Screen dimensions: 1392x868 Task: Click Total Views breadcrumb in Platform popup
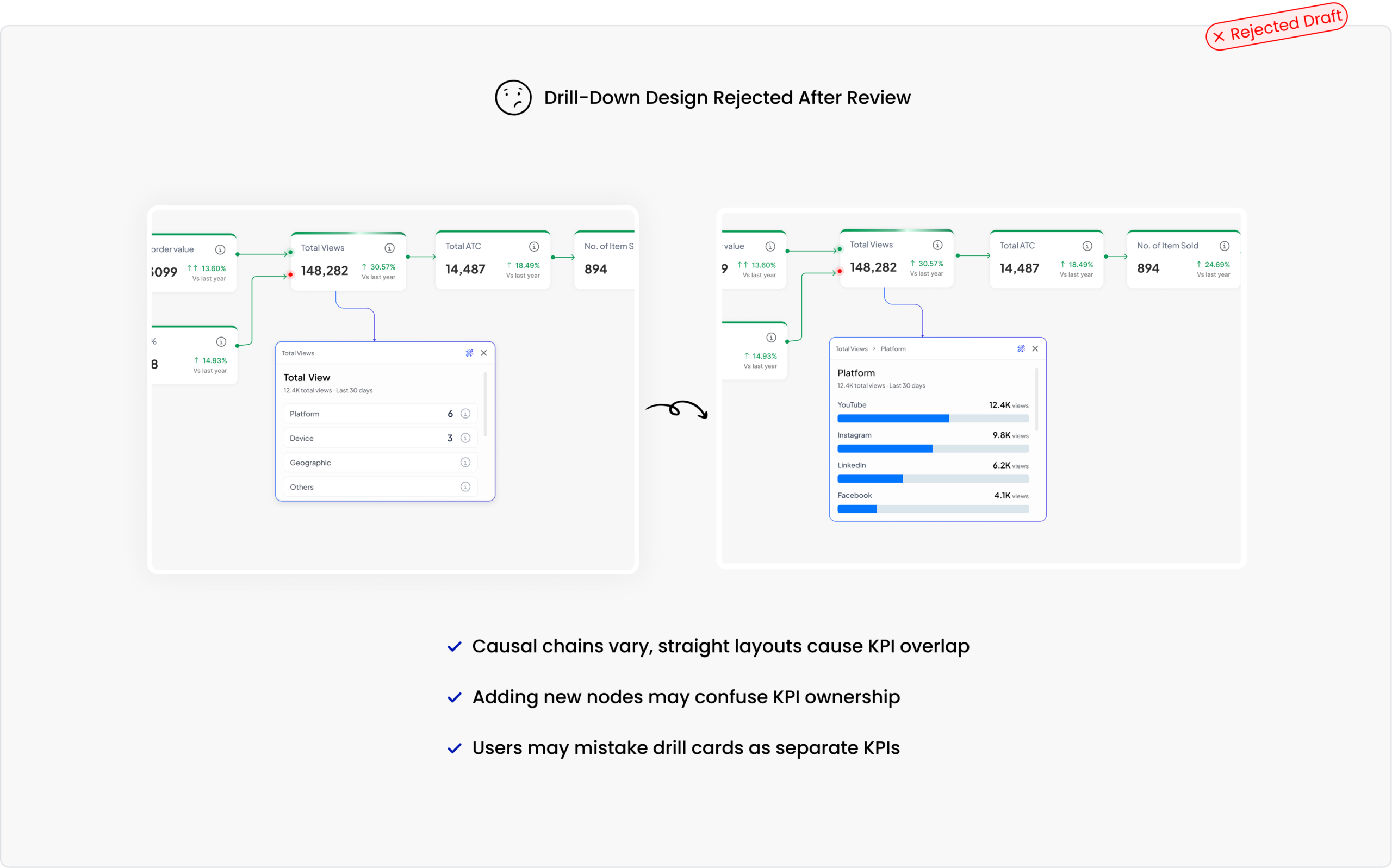pos(851,349)
